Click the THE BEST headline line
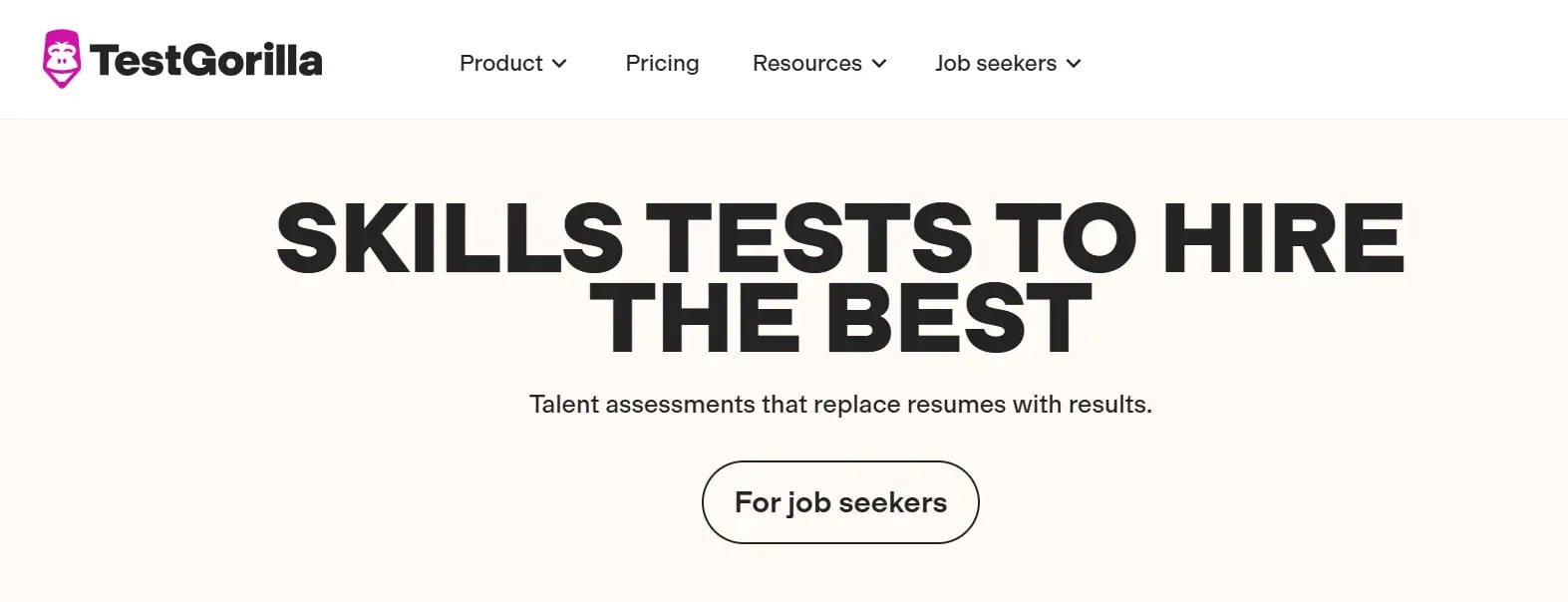The image size is (1568, 602). 840,318
